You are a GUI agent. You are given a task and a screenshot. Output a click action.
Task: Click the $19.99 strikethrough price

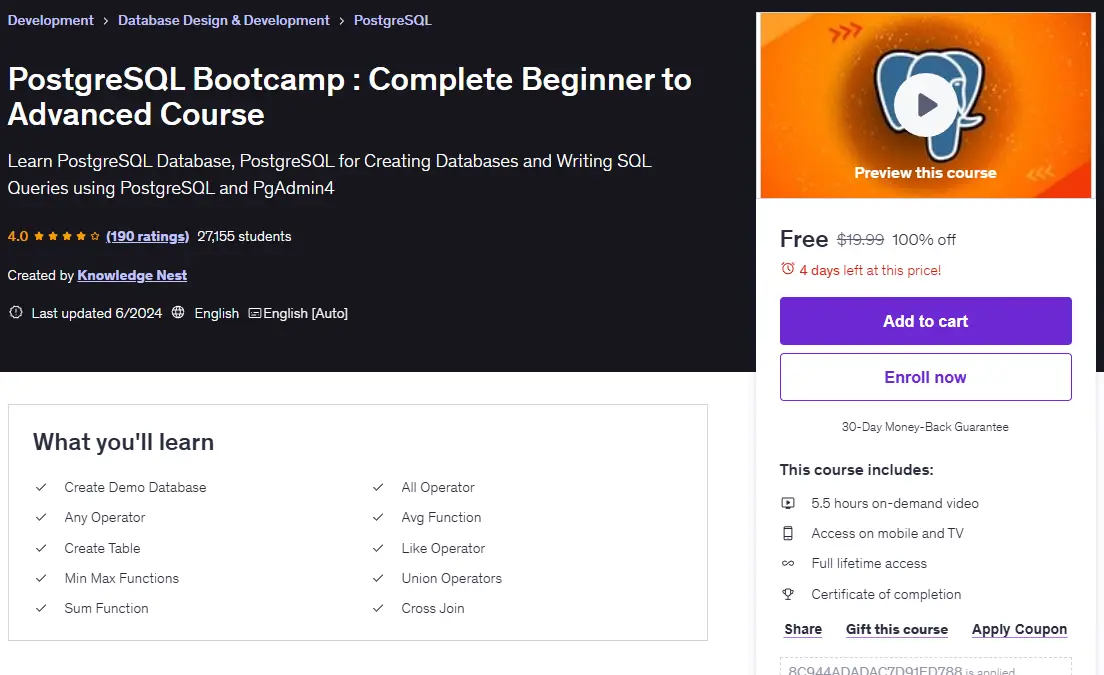point(860,239)
